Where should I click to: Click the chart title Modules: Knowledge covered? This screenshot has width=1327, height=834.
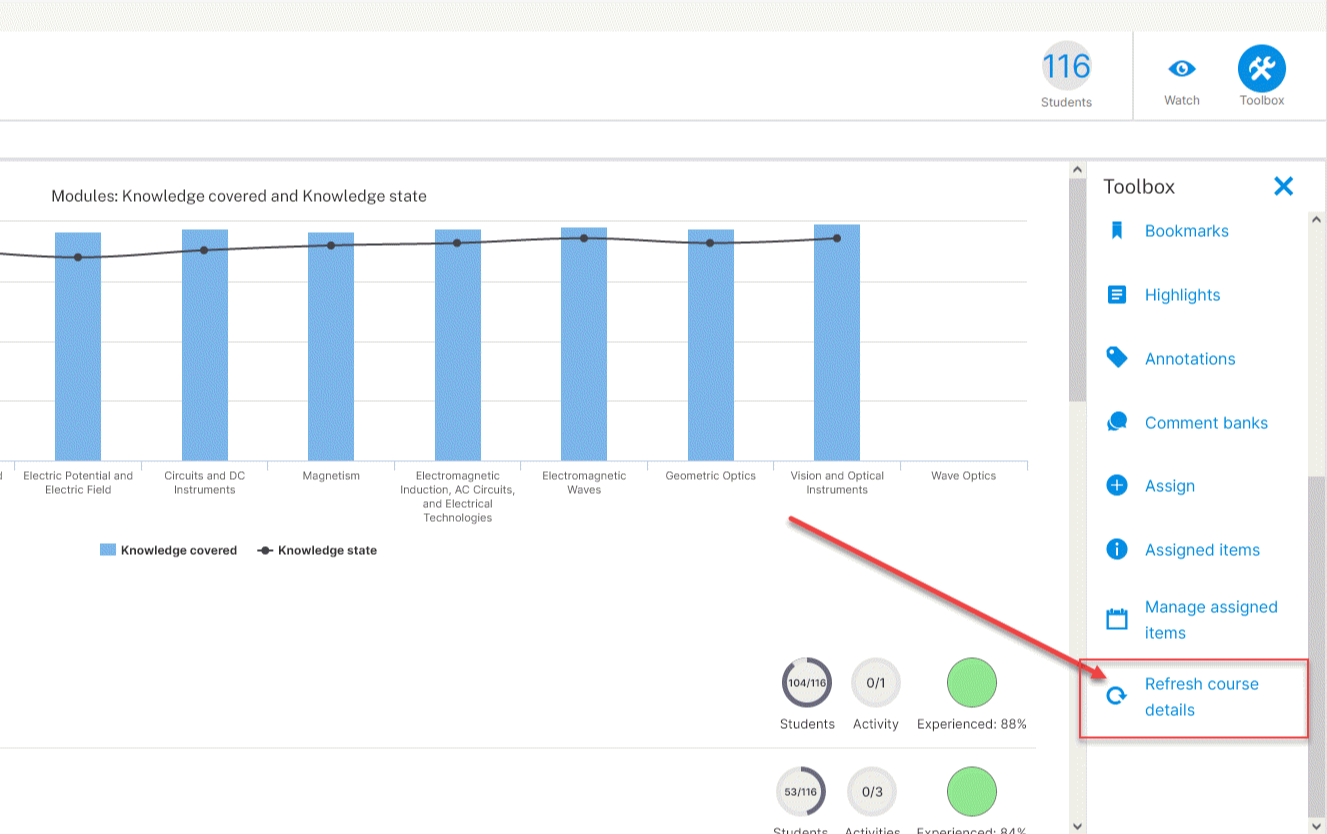239,196
